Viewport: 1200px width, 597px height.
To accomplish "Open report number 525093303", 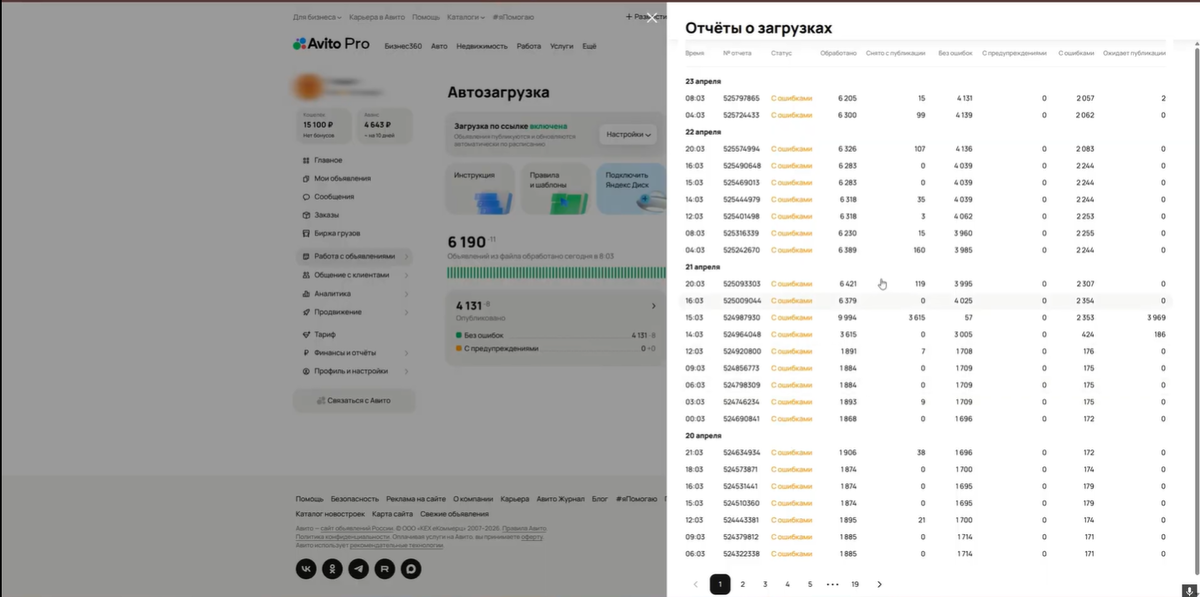I will (741, 284).
